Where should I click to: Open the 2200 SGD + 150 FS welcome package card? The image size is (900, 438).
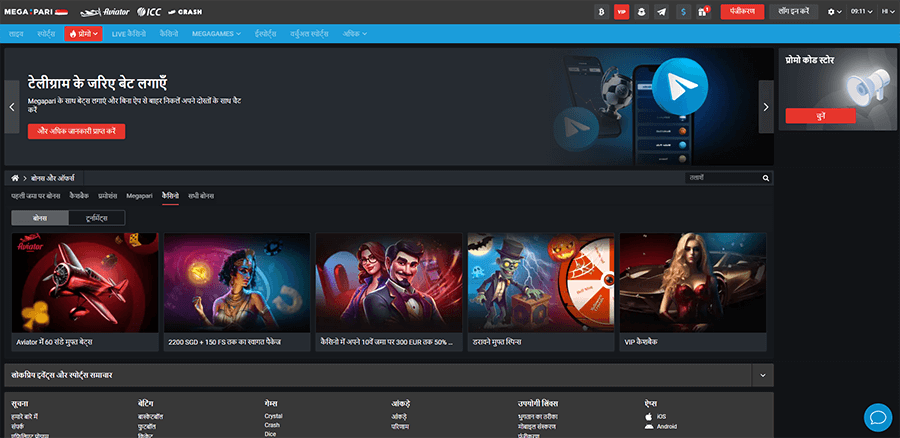click(237, 292)
